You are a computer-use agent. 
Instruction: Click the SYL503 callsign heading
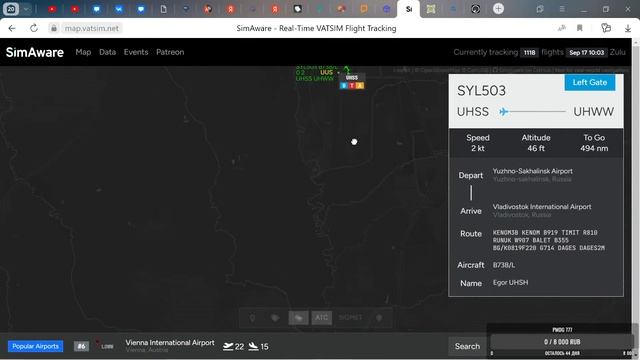481,91
